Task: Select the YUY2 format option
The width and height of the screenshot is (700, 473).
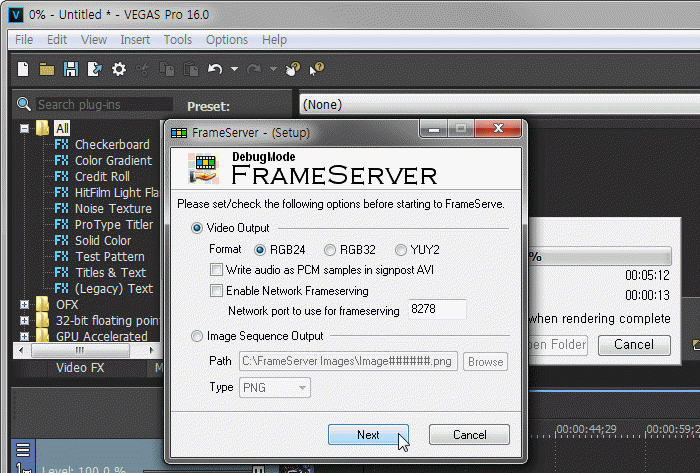Action: (x=400, y=250)
